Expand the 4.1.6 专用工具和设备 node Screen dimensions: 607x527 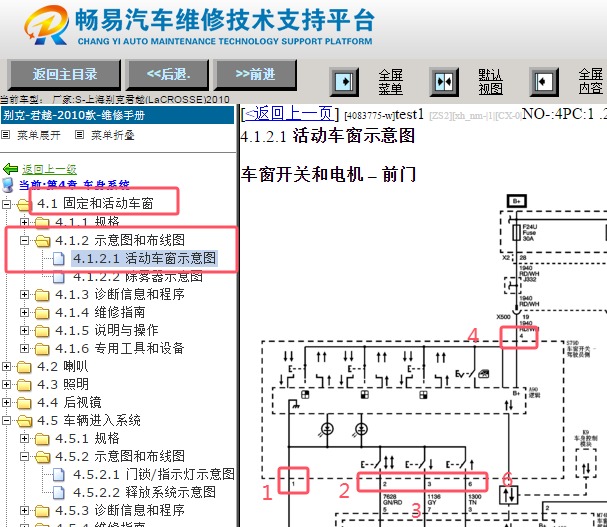24,348
